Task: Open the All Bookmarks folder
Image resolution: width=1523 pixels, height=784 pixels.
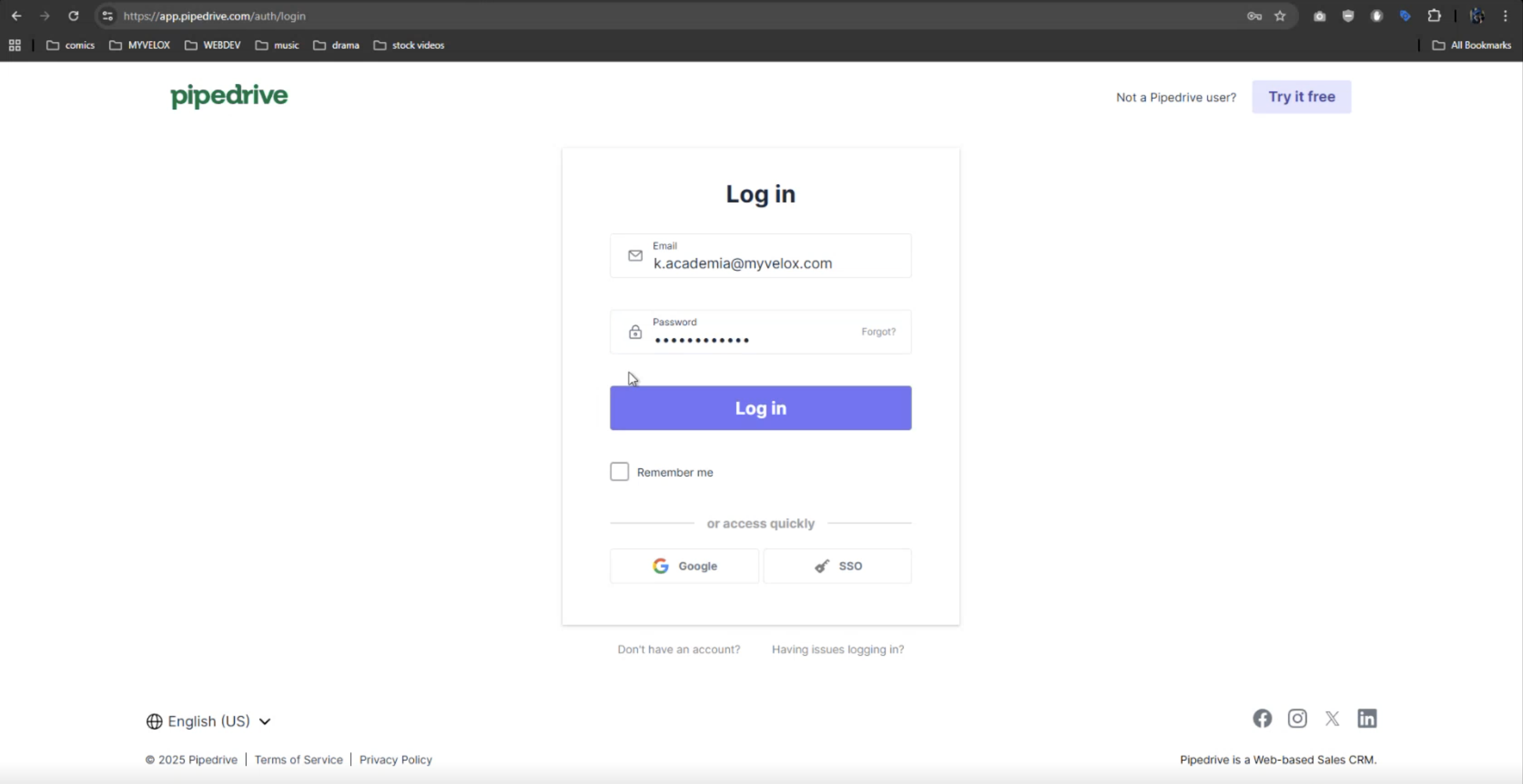Action: tap(1471, 45)
